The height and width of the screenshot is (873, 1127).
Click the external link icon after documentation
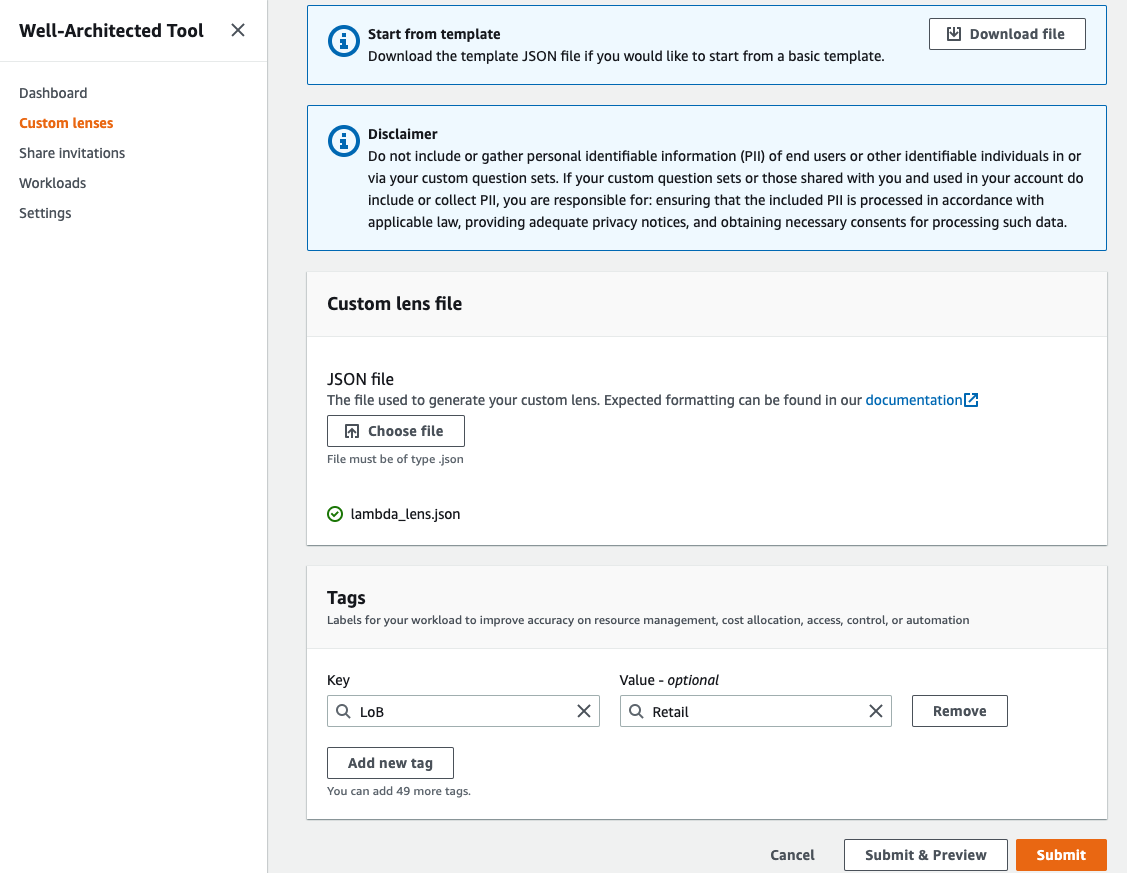click(x=971, y=399)
